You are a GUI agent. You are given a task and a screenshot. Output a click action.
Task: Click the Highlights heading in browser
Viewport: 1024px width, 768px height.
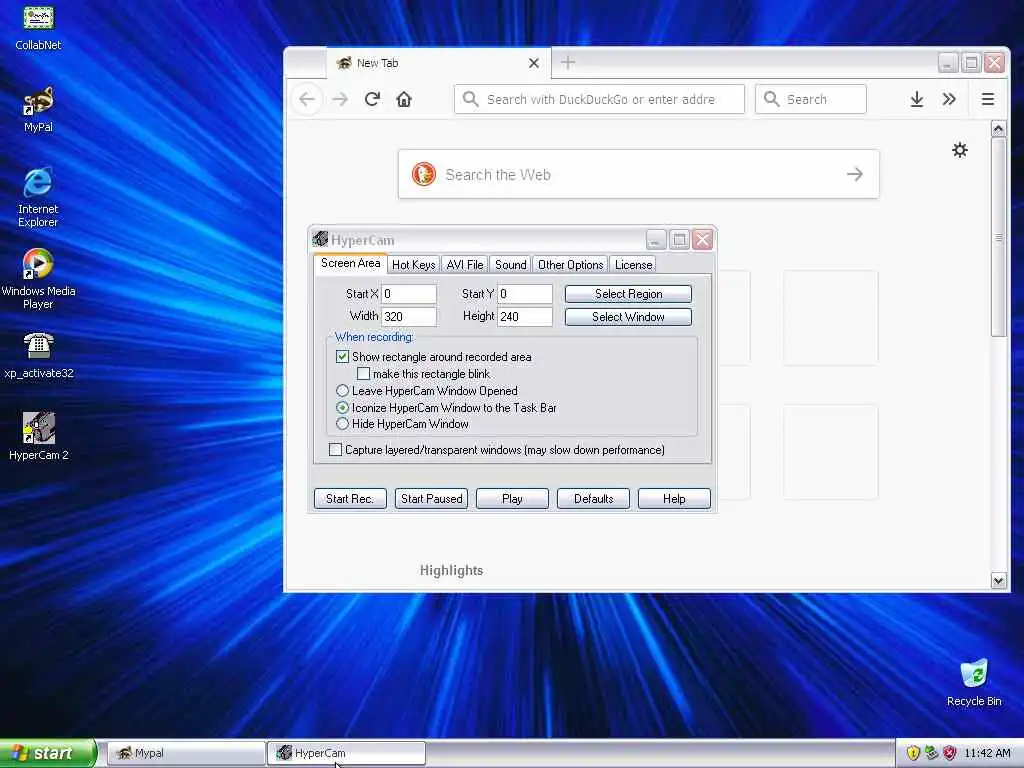tap(451, 570)
